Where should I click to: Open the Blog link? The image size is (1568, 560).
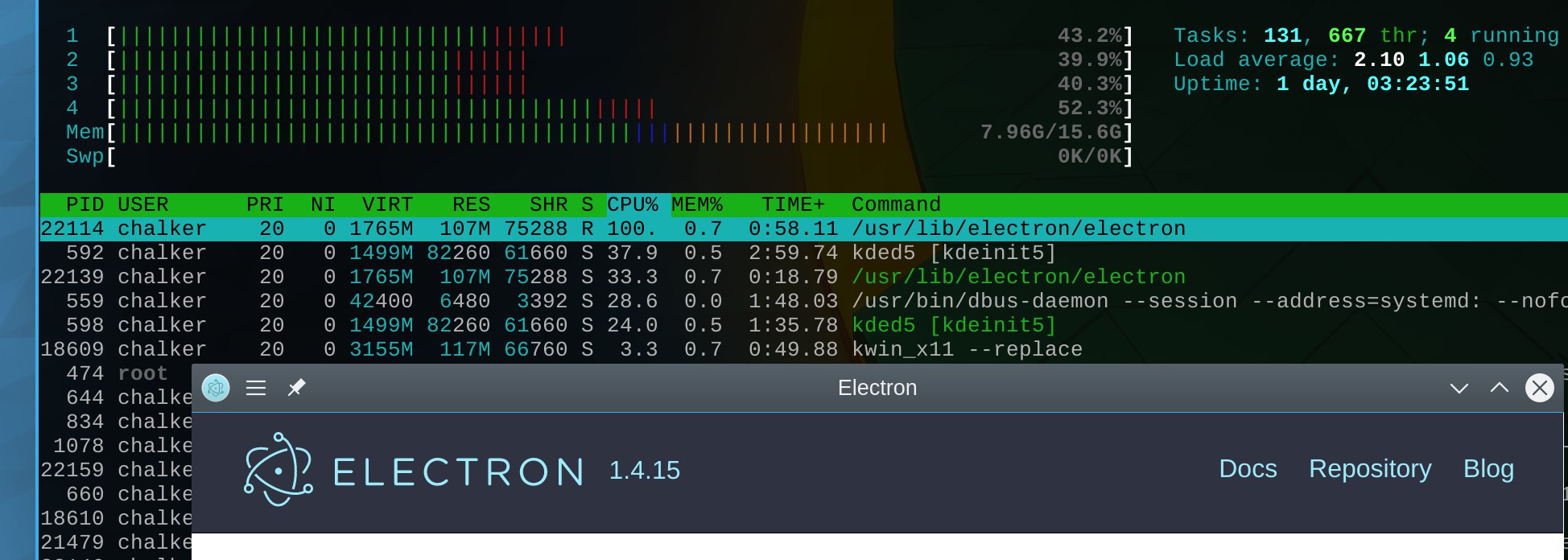1488,469
